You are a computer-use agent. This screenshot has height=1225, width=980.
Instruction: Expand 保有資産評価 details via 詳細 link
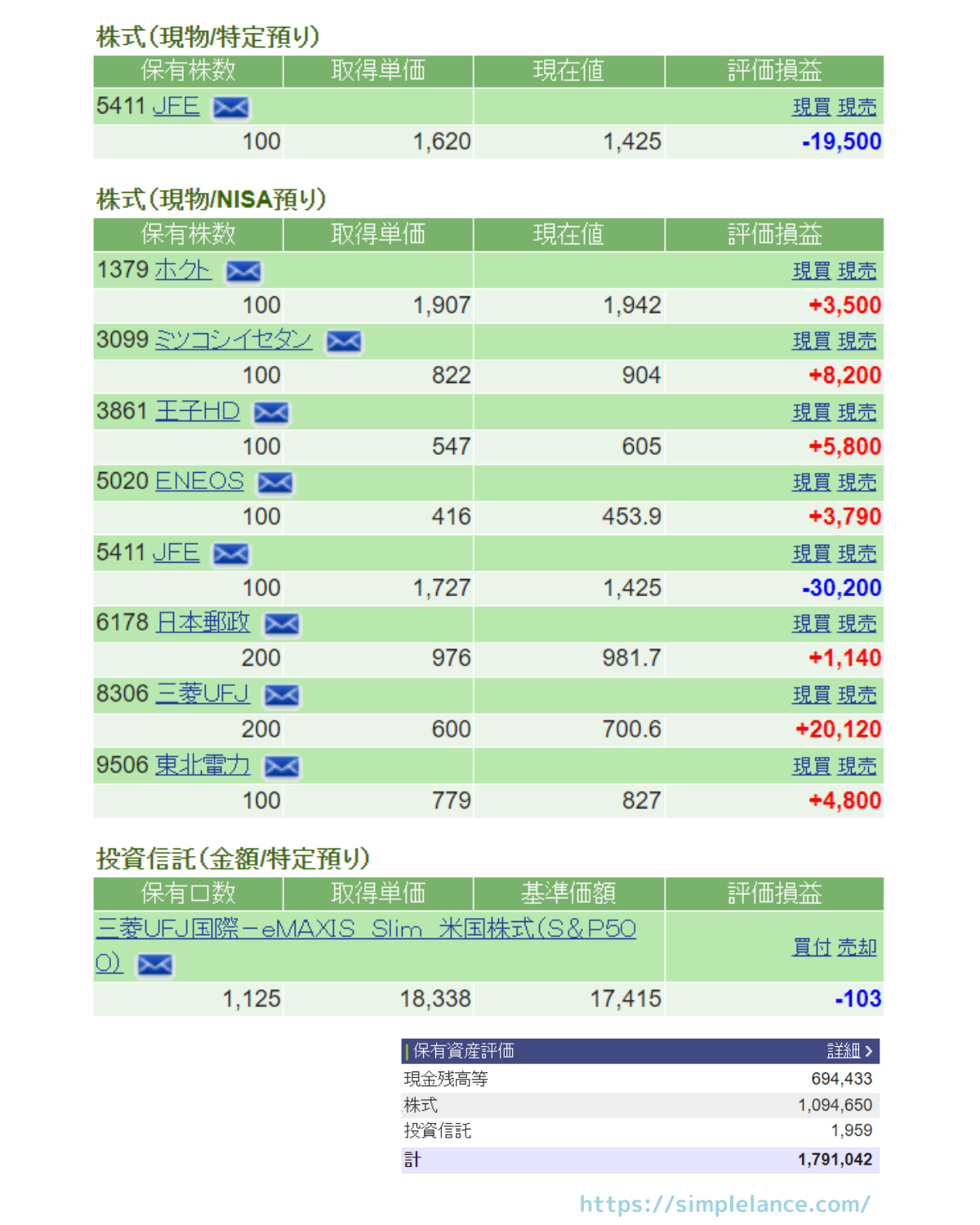tap(849, 1051)
